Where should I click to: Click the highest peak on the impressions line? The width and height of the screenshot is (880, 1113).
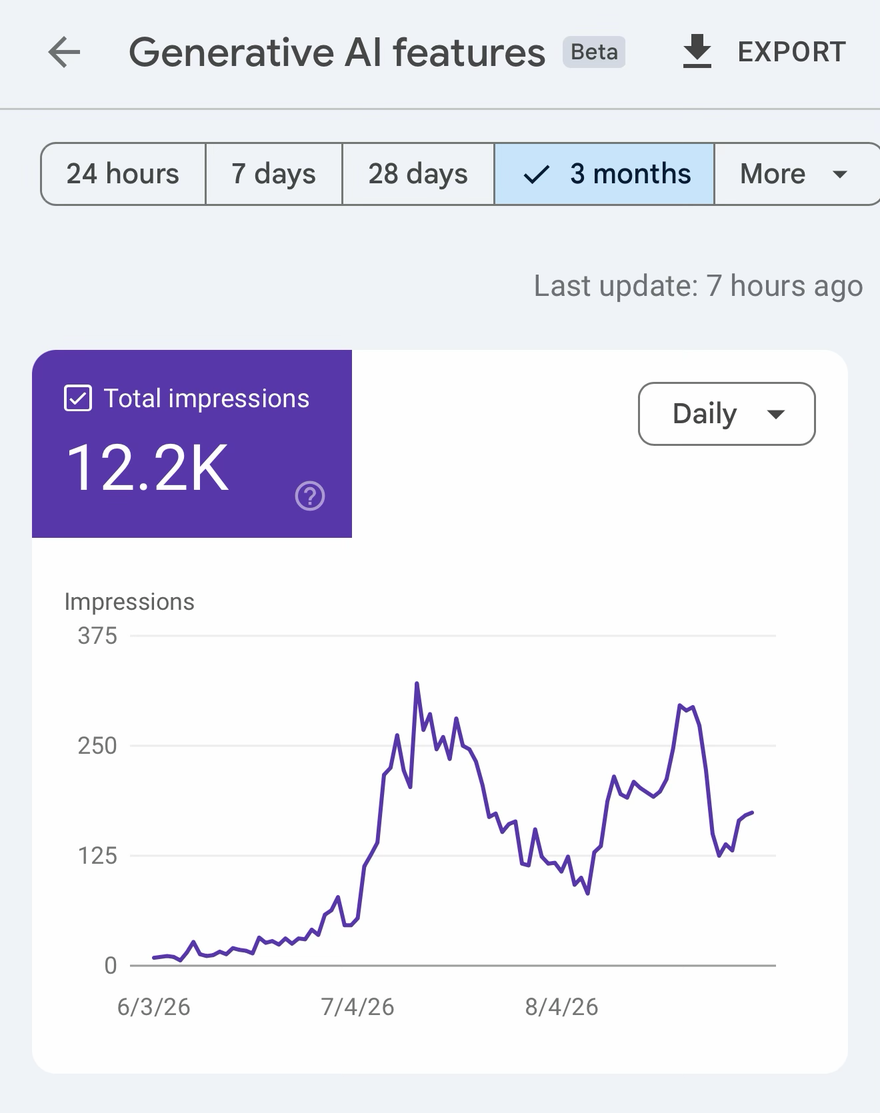pyautogui.click(x=417, y=683)
